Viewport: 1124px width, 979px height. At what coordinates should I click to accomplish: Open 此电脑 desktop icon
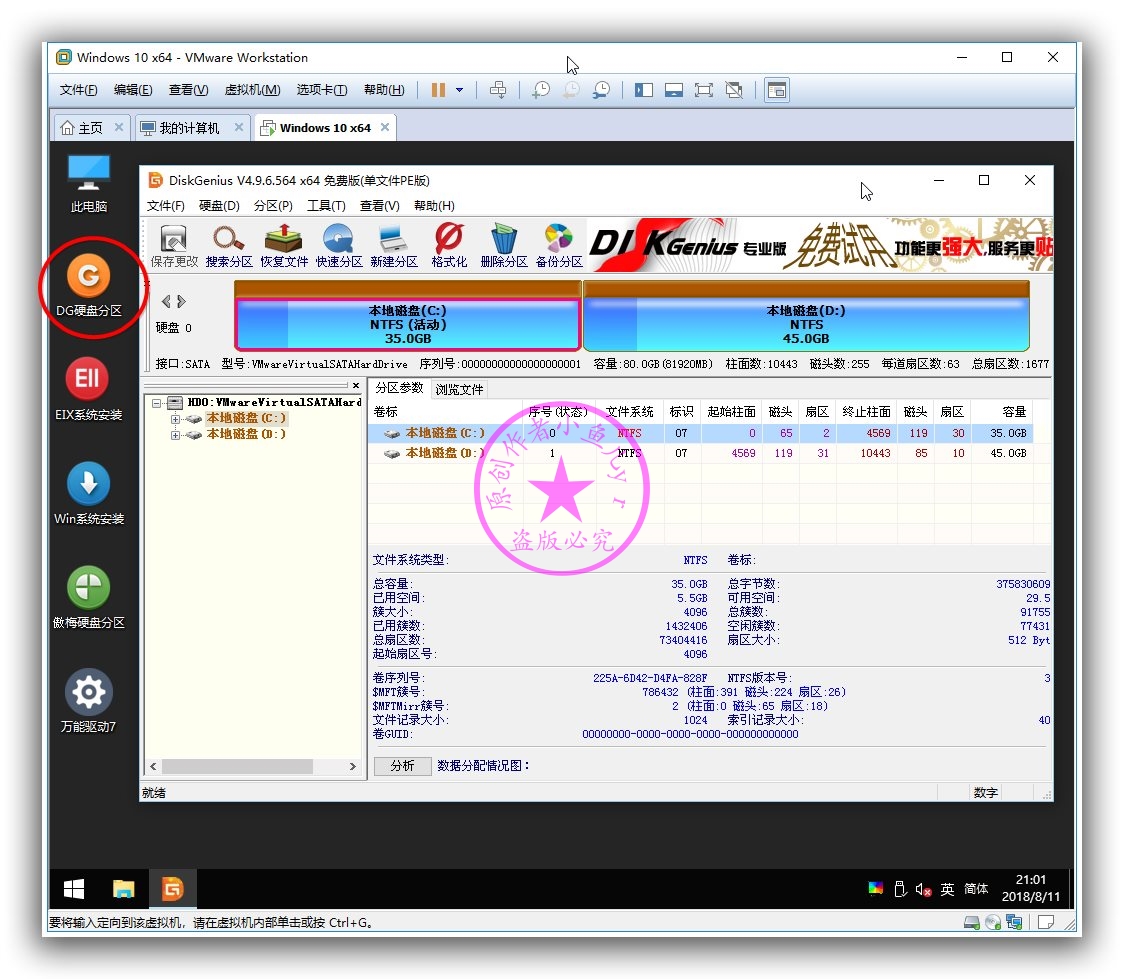[x=88, y=183]
